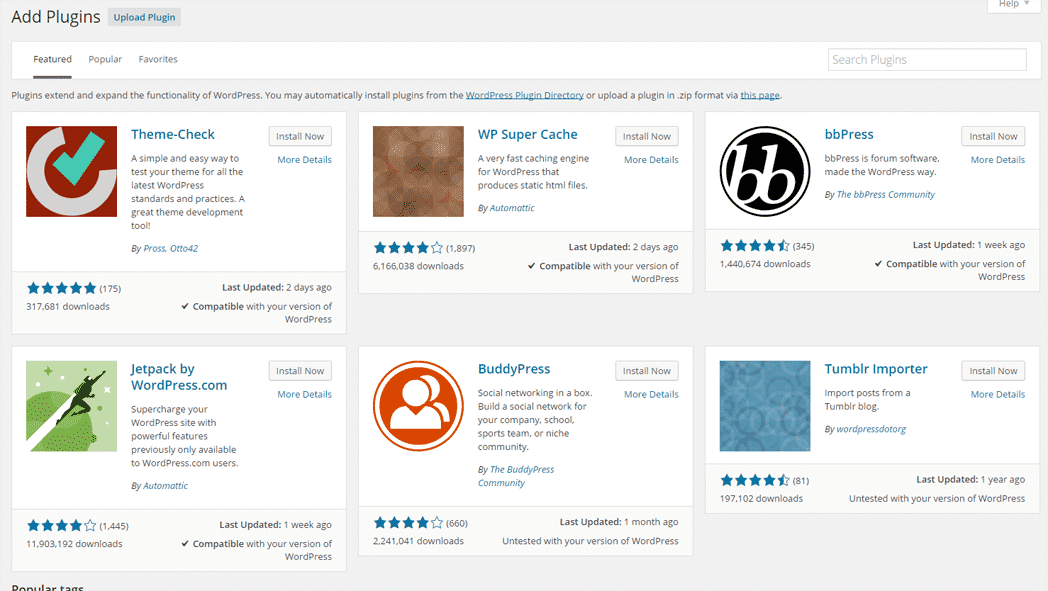
Task: Open the WP Super Cache title link
Action: coord(527,134)
